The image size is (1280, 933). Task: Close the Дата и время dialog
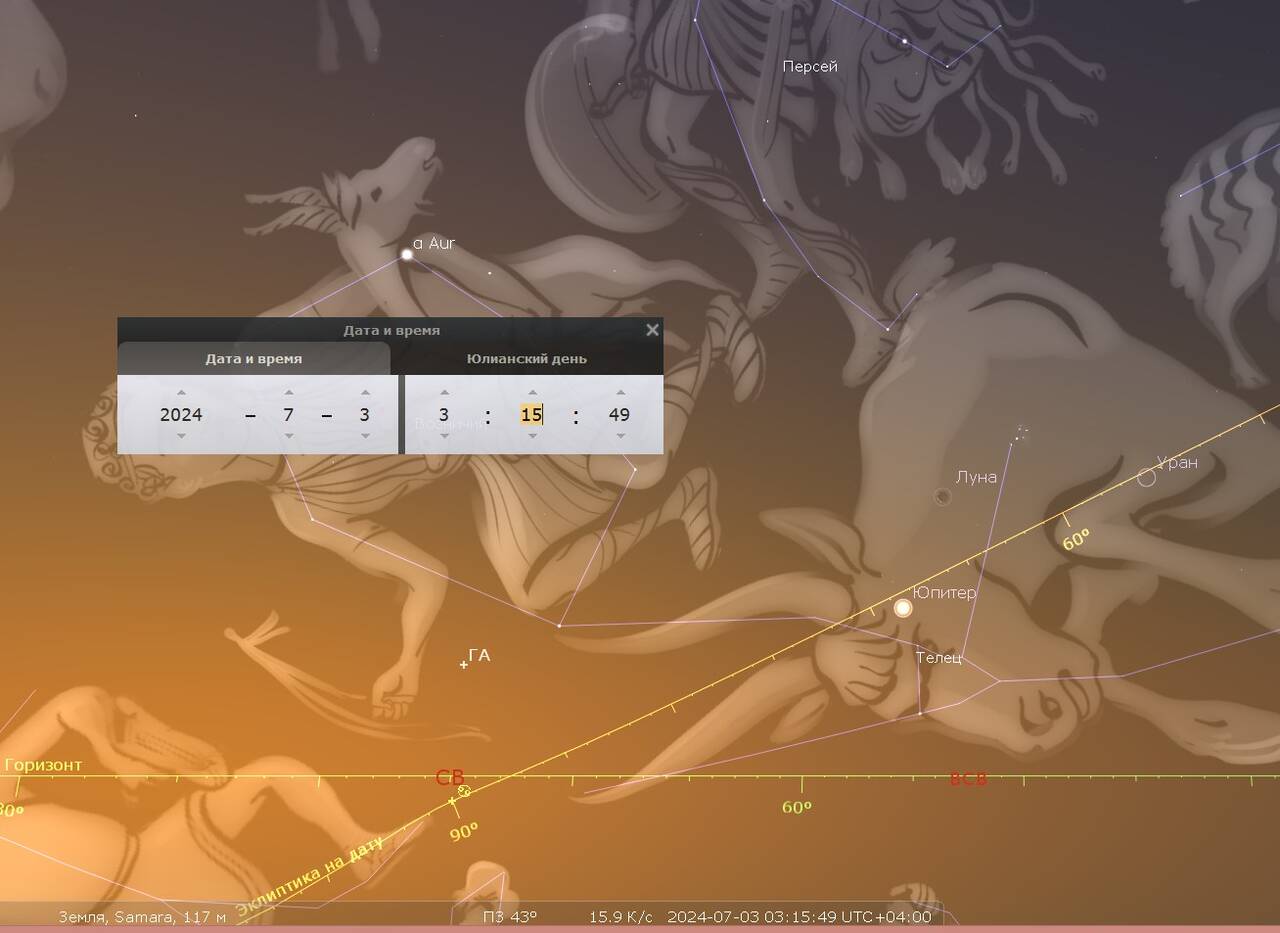pos(652,329)
